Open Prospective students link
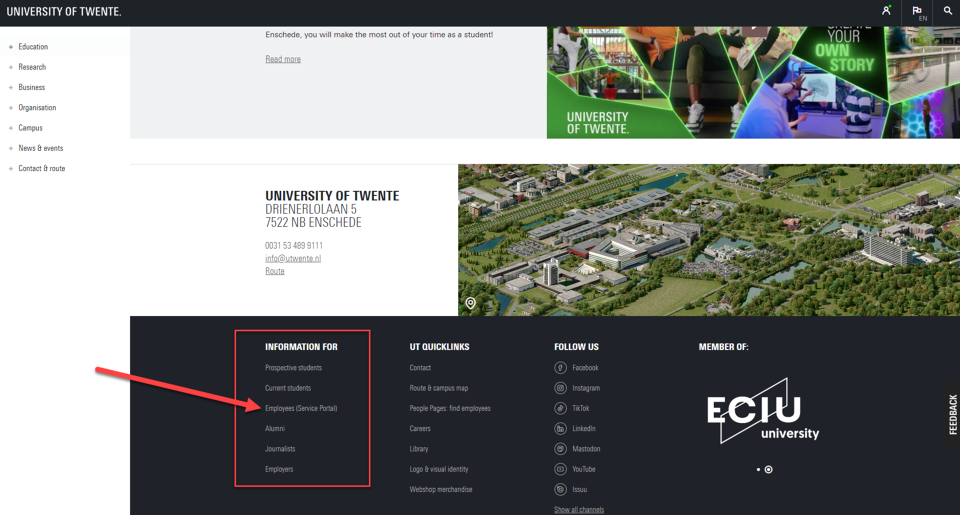The height and width of the screenshot is (515, 960). (x=293, y=367)
